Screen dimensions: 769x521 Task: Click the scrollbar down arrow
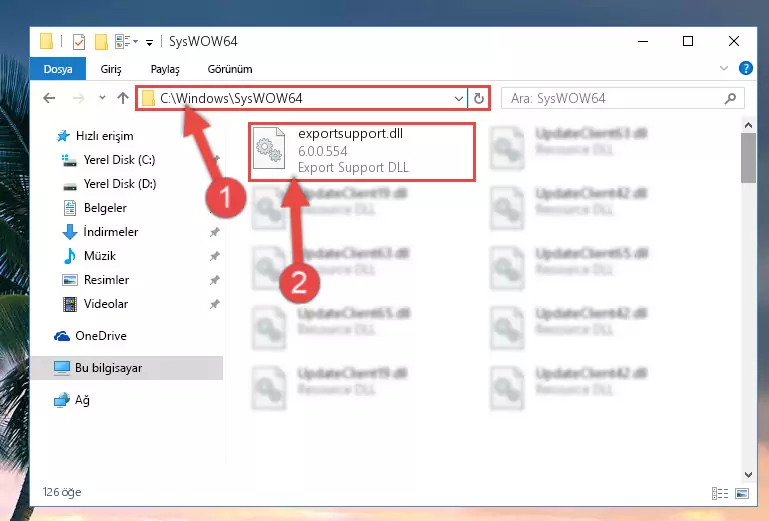coord(748,474)
